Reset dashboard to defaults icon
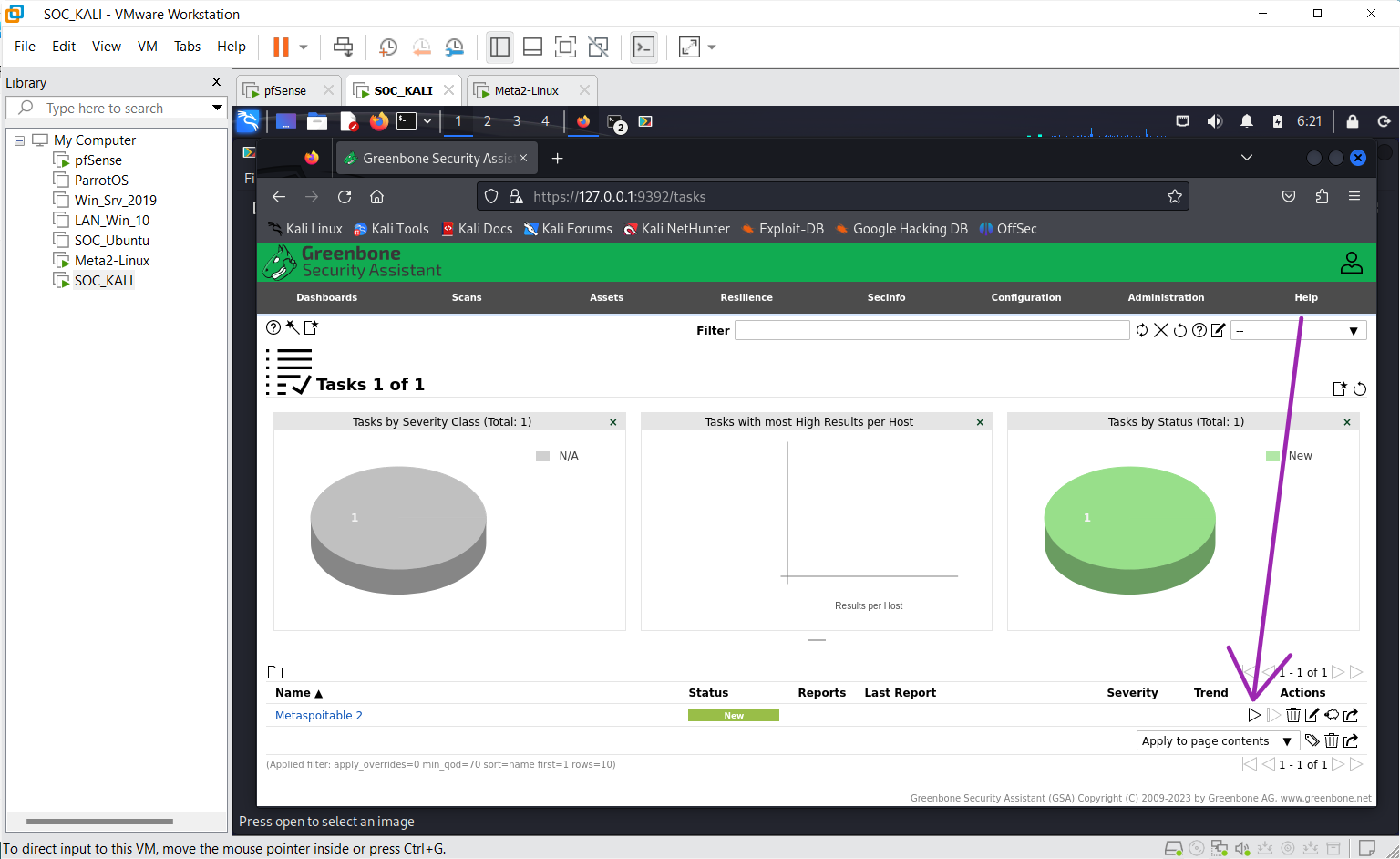Image resolution: width=1400 pixels, height=859 pixels. [x=1360, y=388]
